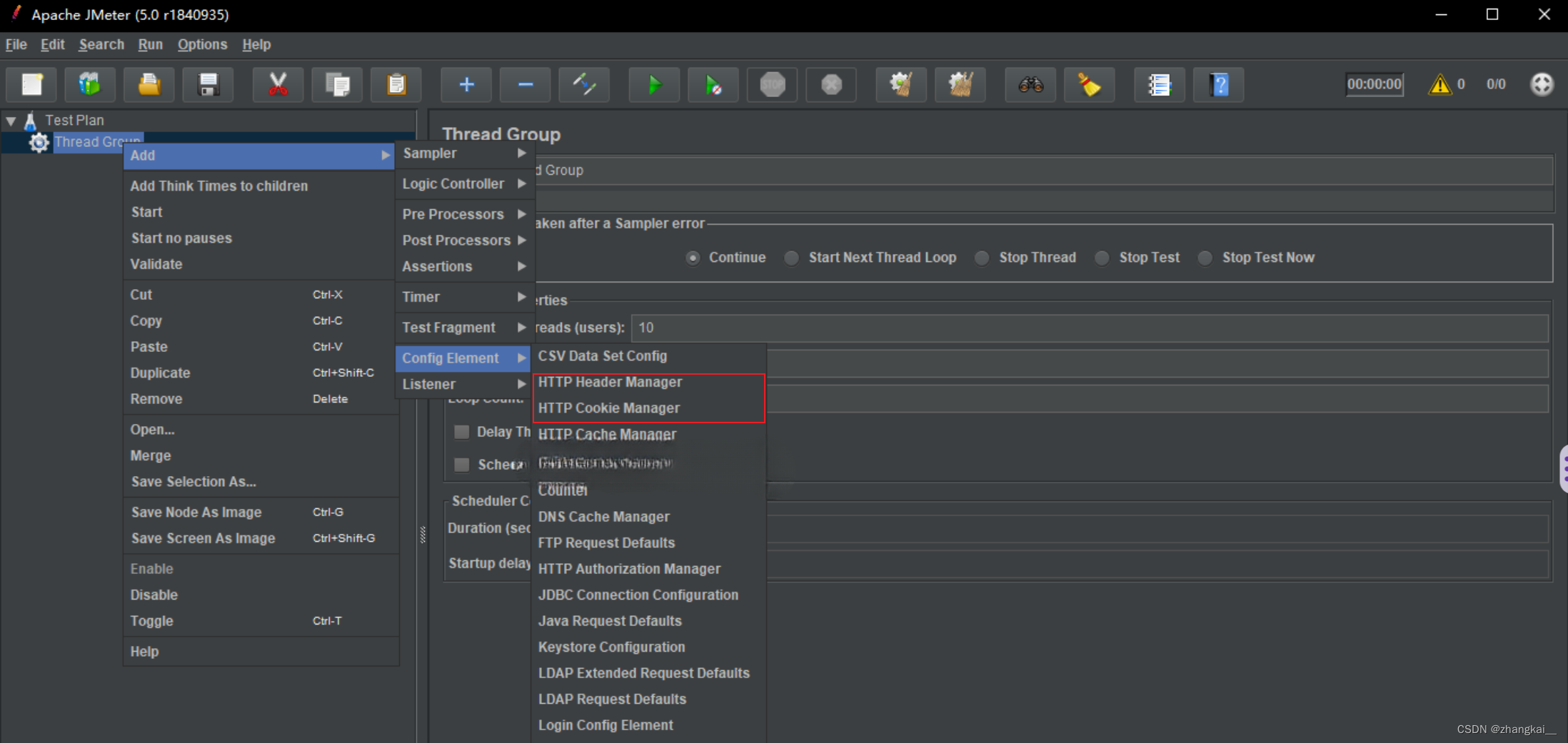Select the Stop Test Now option
Viewport: 1568px width, 743px height.
click(x=1205, y=258)
